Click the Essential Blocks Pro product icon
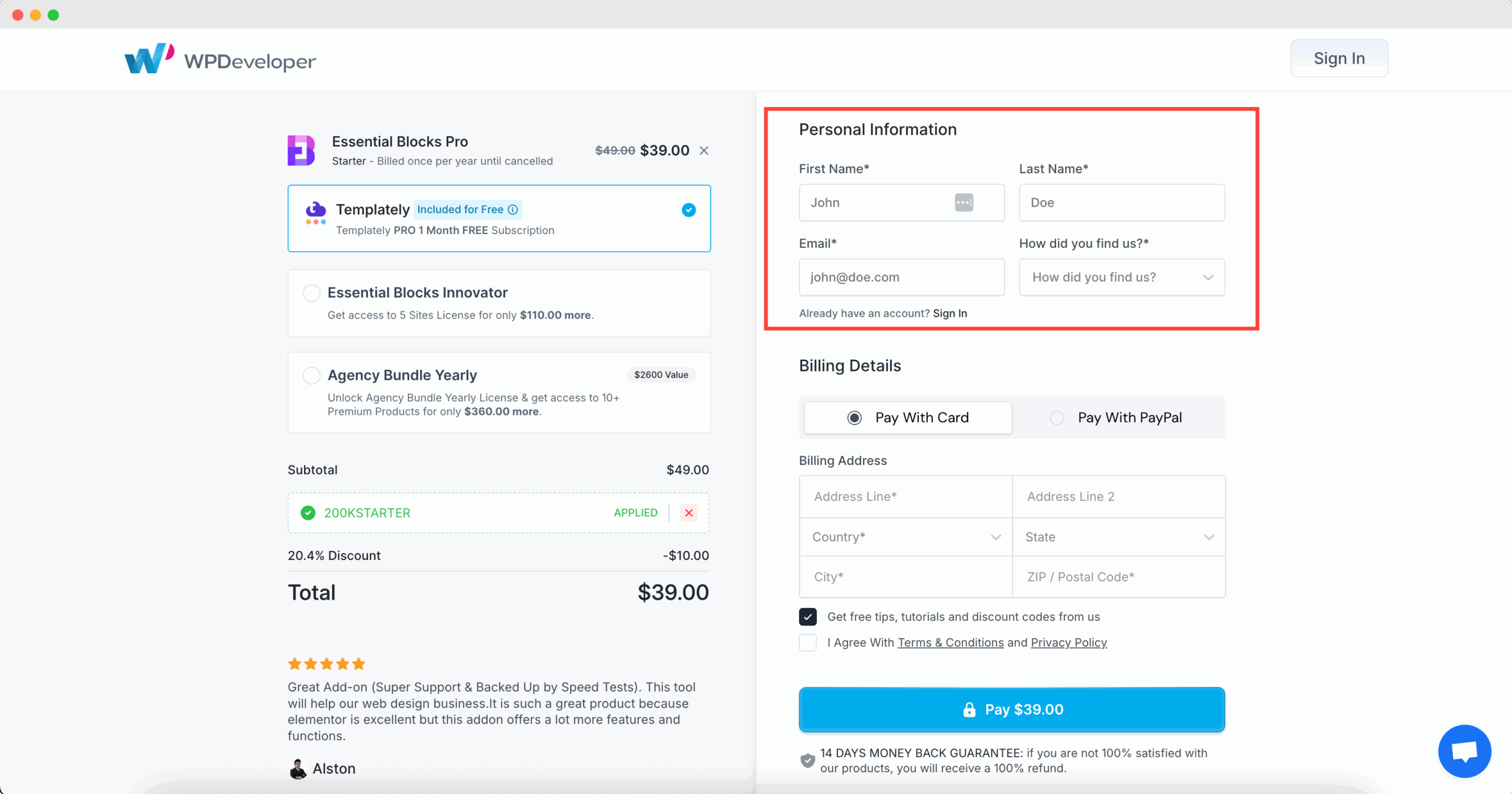The width and height of the screenshot is (1512, 794). point(301,151)
